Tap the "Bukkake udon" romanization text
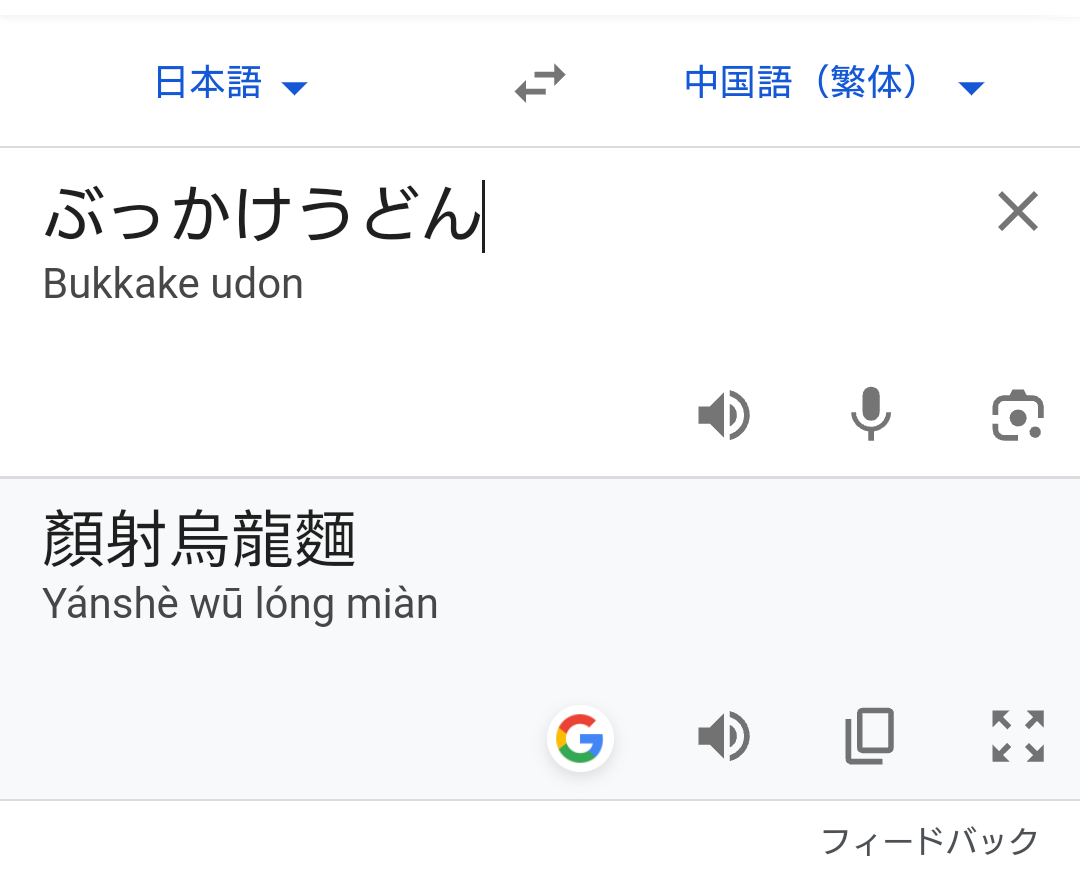Image resolution: width=1080 pixels, height=883 pixels. (173, 285)
